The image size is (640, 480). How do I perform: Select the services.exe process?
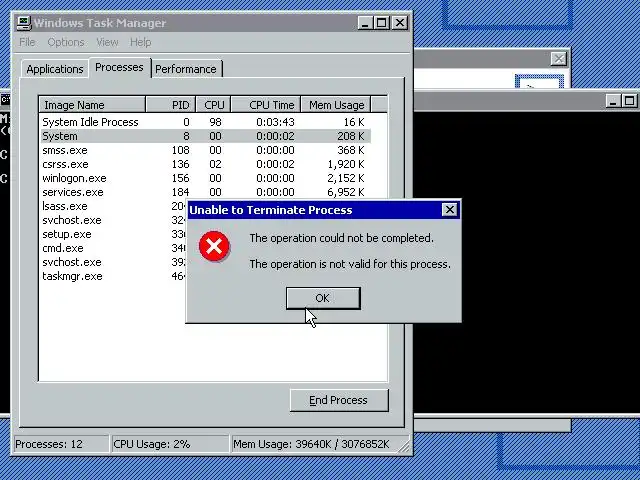point(205,192)
